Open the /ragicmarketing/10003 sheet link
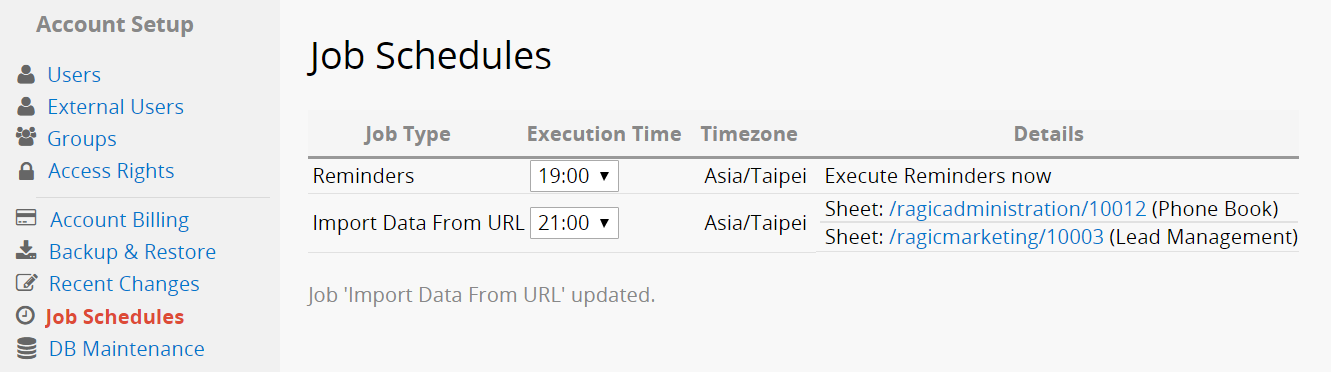1331x372 pixels. 996,237
